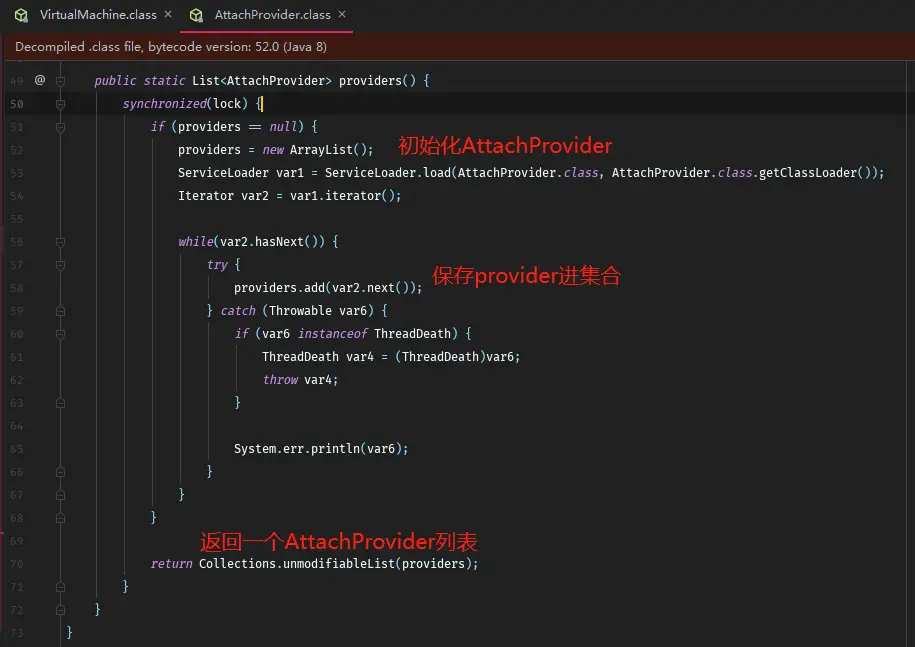
Task: Fold the if providers null block, line 51
Action: pyautogui.click(x=60, y=127)
